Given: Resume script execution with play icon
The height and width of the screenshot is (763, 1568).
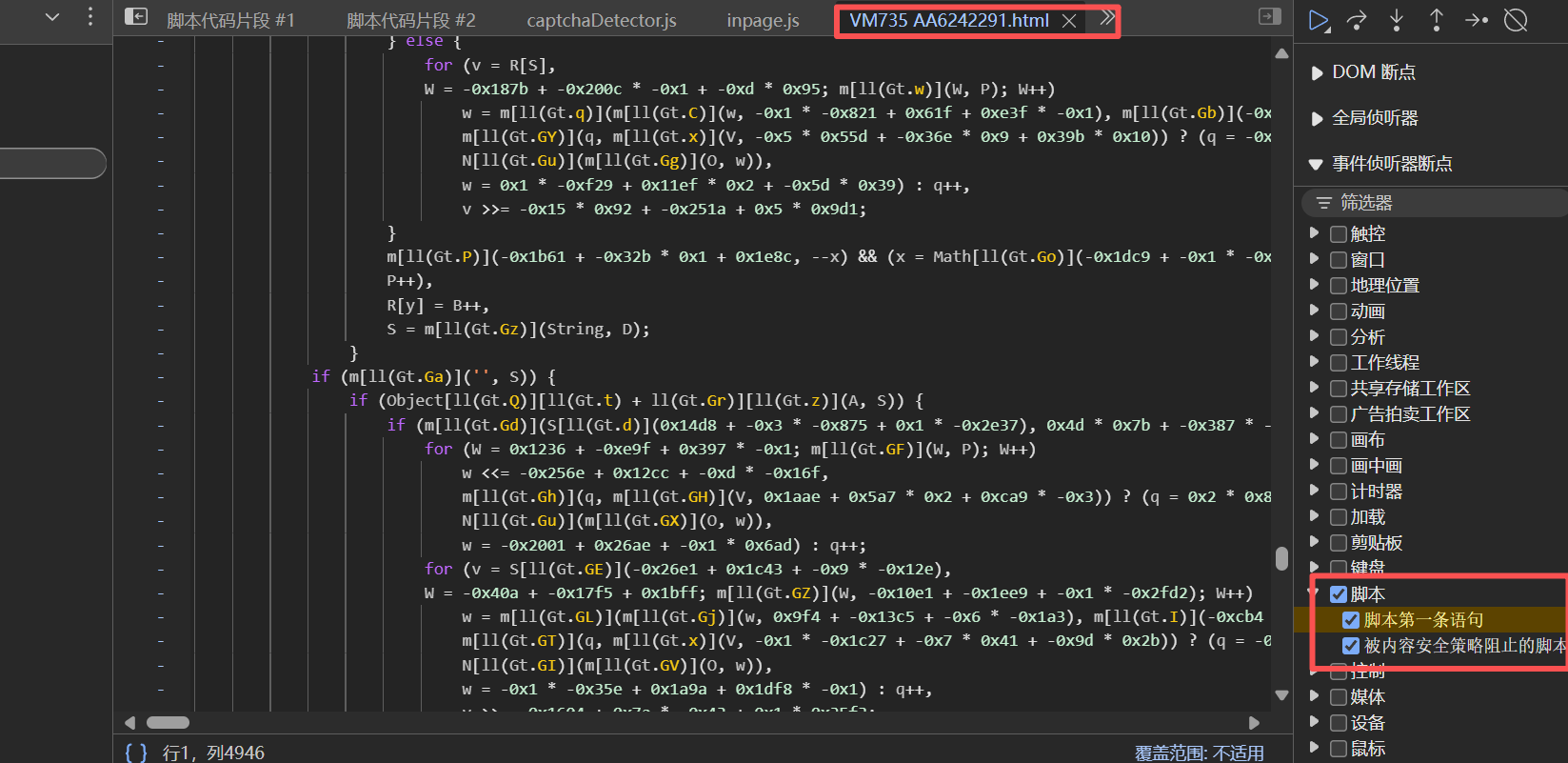Looking at the screenshot, I should 1318,20.
